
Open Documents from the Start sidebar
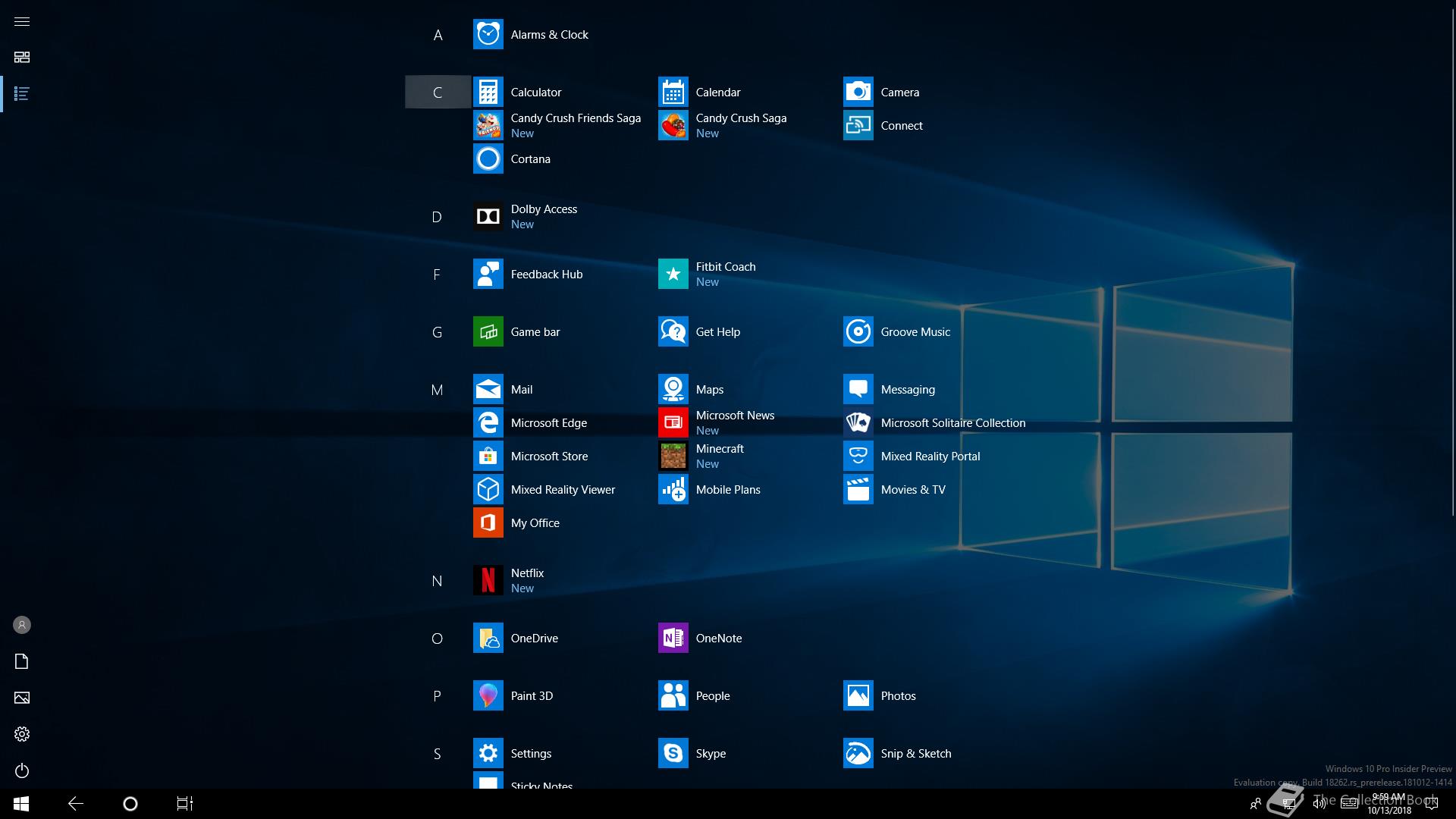pyautogui.click(x=22, y=661)
